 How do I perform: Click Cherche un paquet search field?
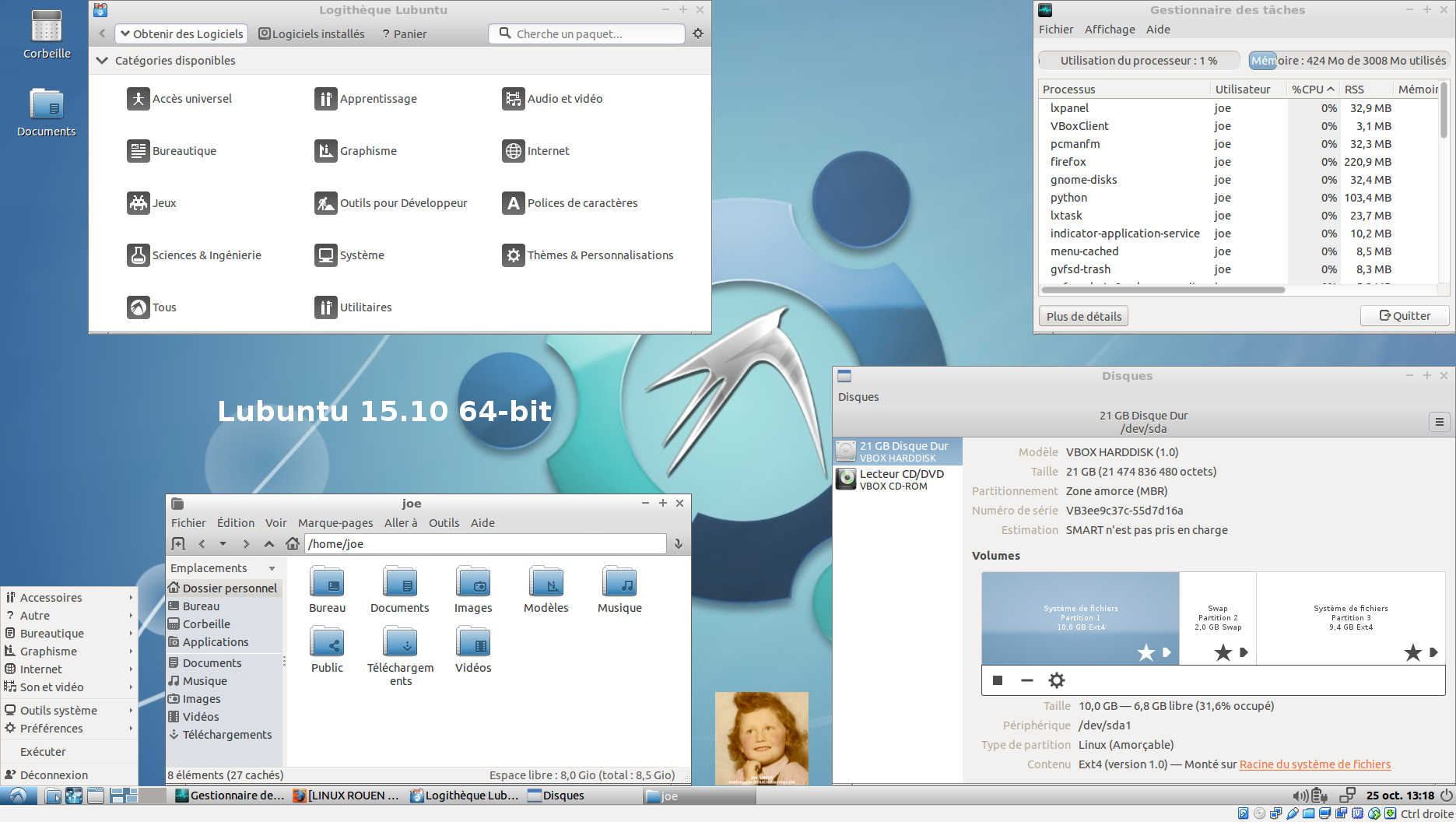(587, 33)
